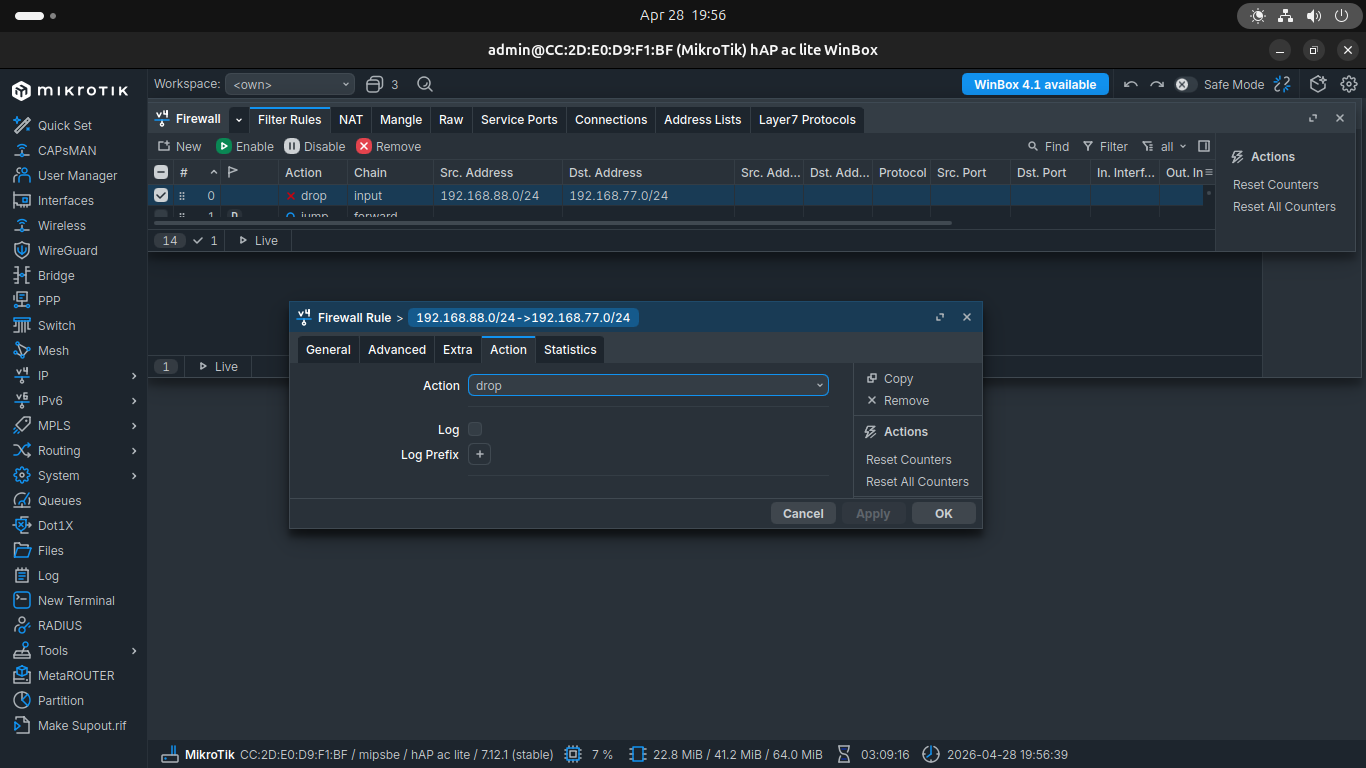Open the General tab in Firewall Rule

[328, 349]
